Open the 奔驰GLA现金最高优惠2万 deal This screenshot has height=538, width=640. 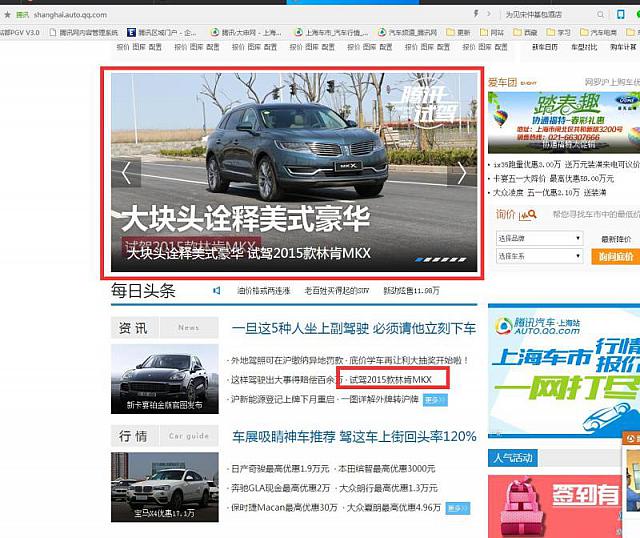coord(280,488)
